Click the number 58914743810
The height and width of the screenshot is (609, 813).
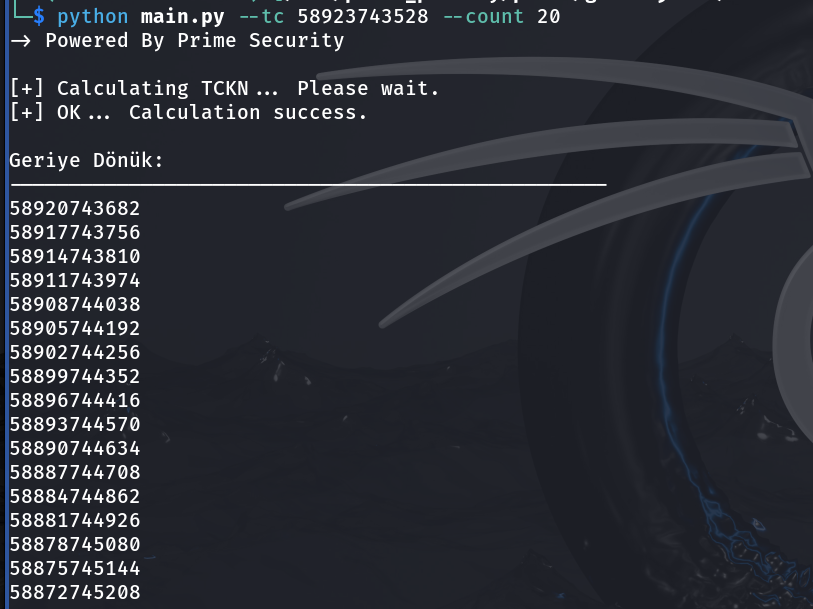(x=75, y=257)
